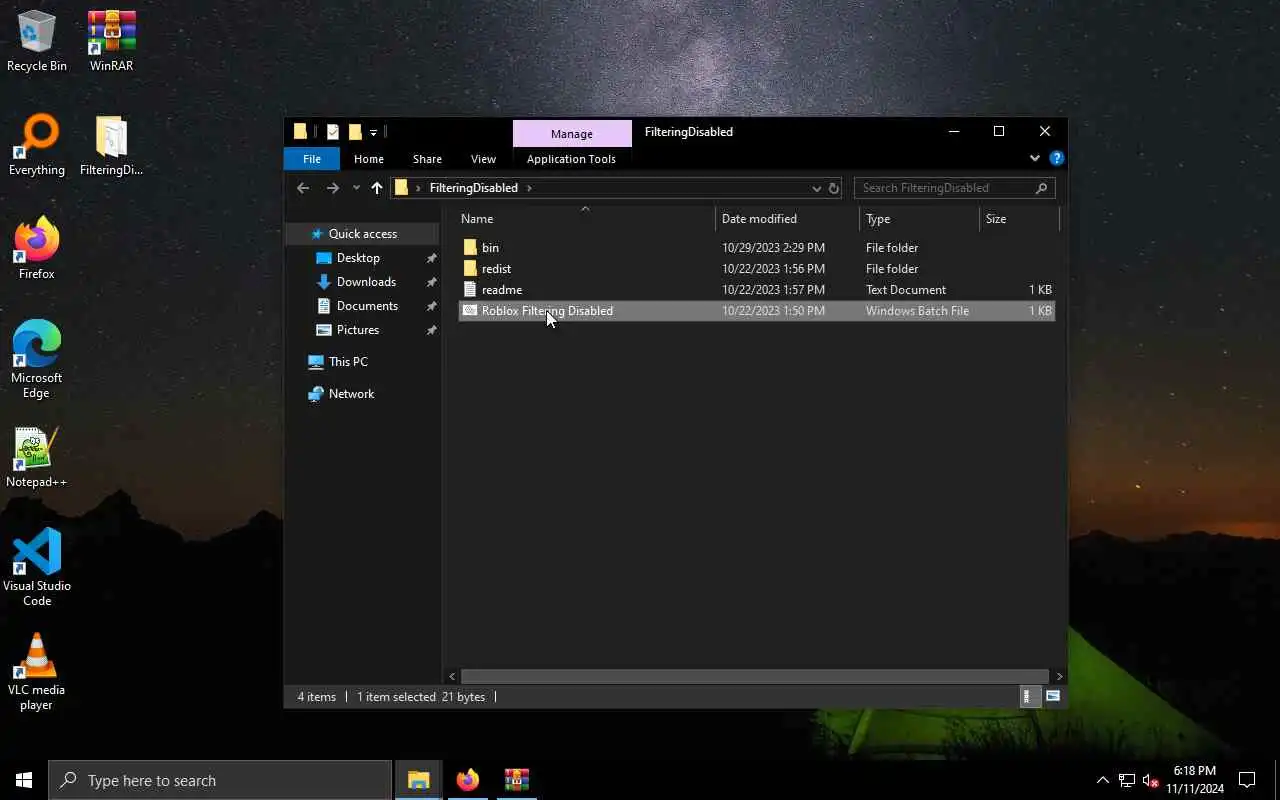Select the VLC media player desktop shortcut
The width and height of the screenshot is (1280, 800).
click(x=37, y=672)
